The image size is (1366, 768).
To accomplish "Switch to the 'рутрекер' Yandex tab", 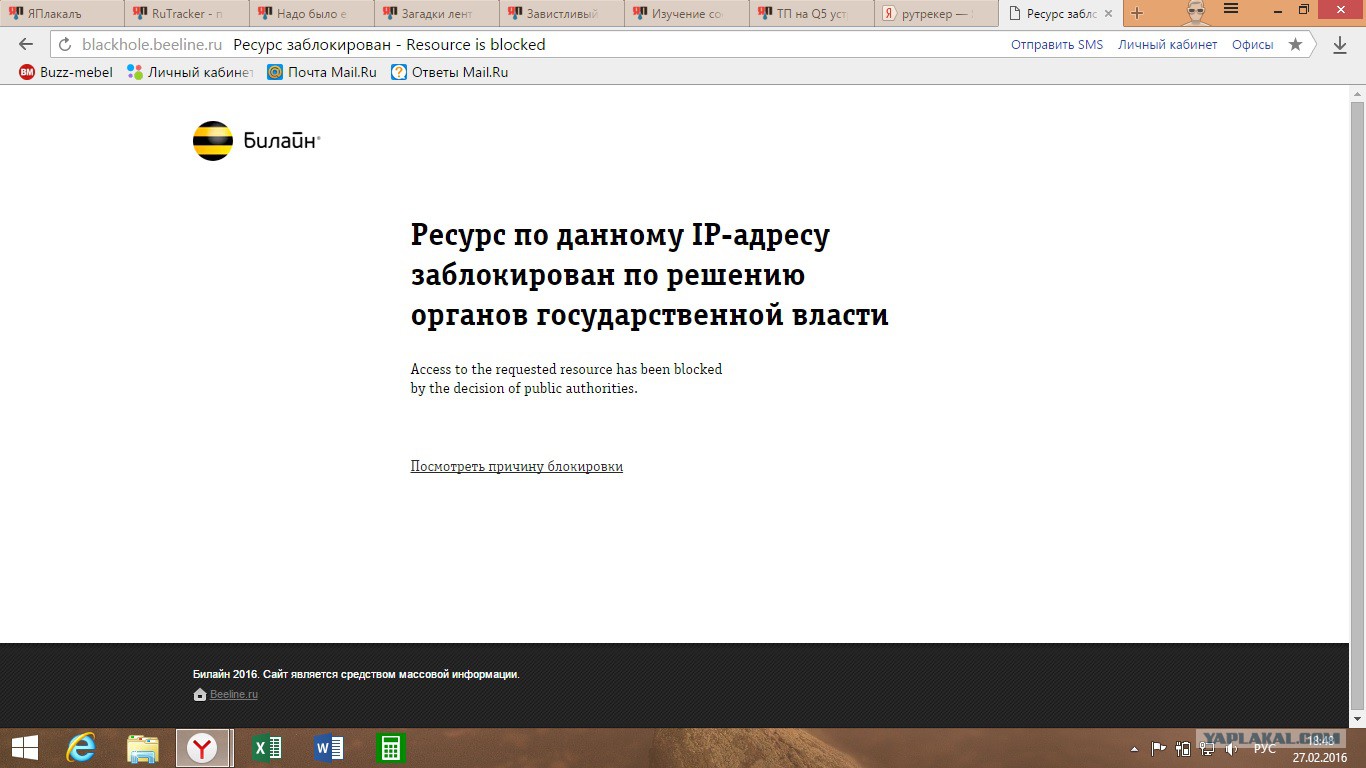I will 936,13.
